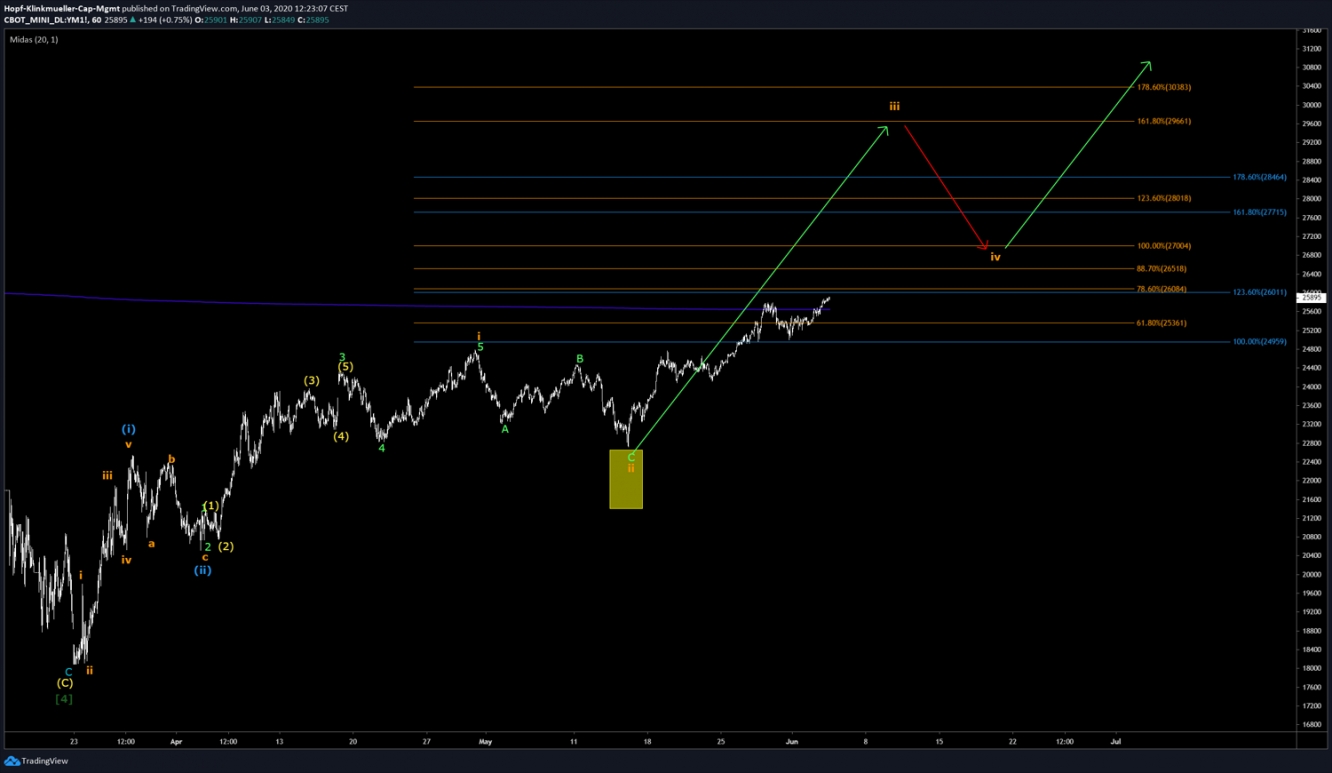
Task: Select the blue 100.00%(24959) Fibonacci label
Action: coord(1259,342)
